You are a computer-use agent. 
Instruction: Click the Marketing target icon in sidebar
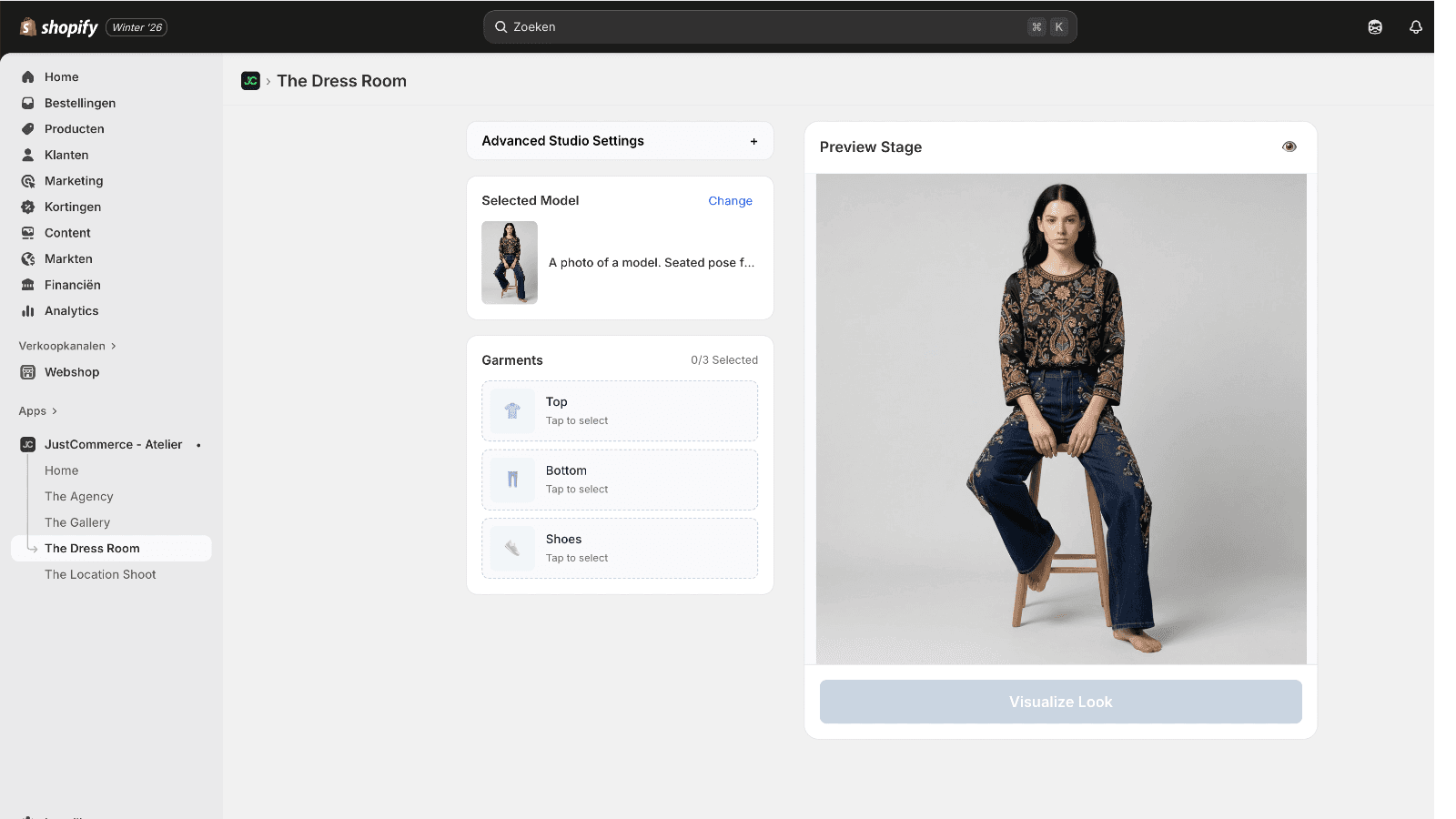pos(27,180)
